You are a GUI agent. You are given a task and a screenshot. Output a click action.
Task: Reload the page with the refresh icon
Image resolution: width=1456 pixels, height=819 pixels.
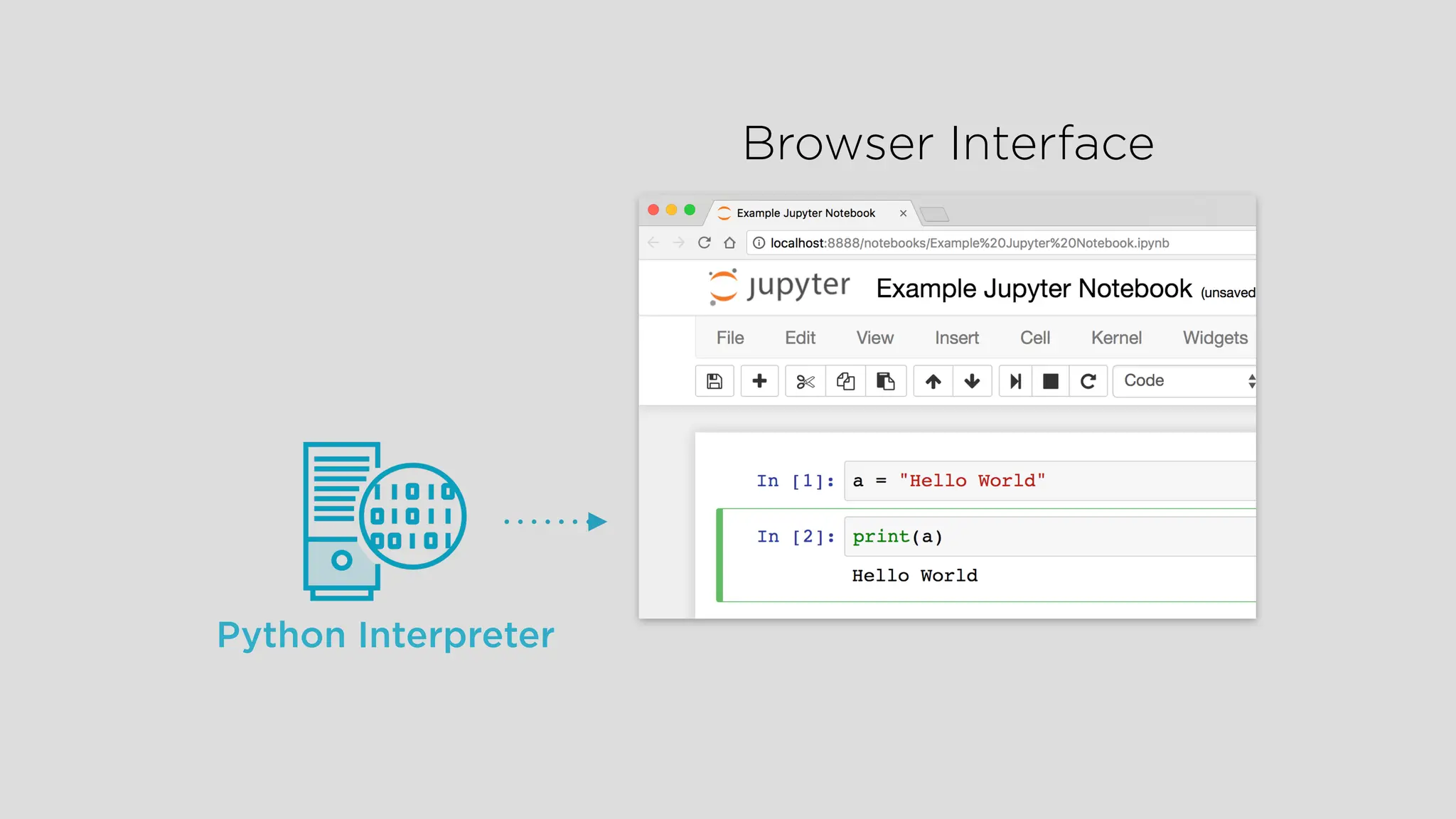705,243
